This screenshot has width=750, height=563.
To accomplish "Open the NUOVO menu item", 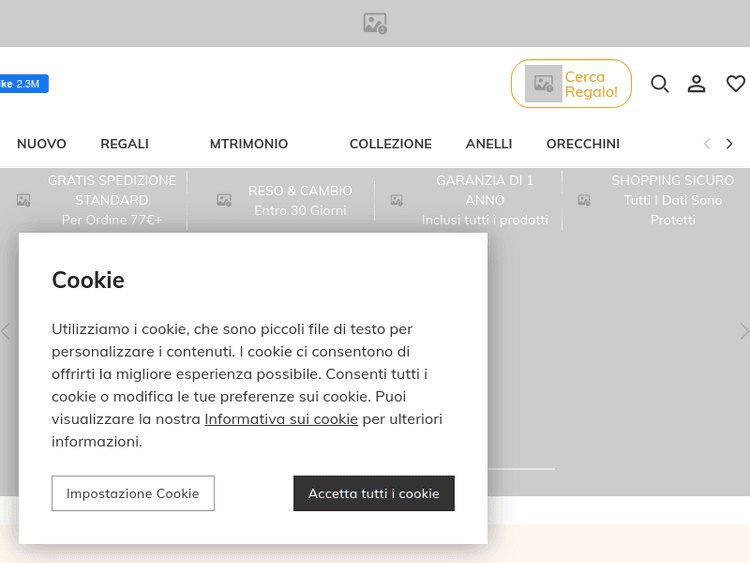I will tap(42, 144).
